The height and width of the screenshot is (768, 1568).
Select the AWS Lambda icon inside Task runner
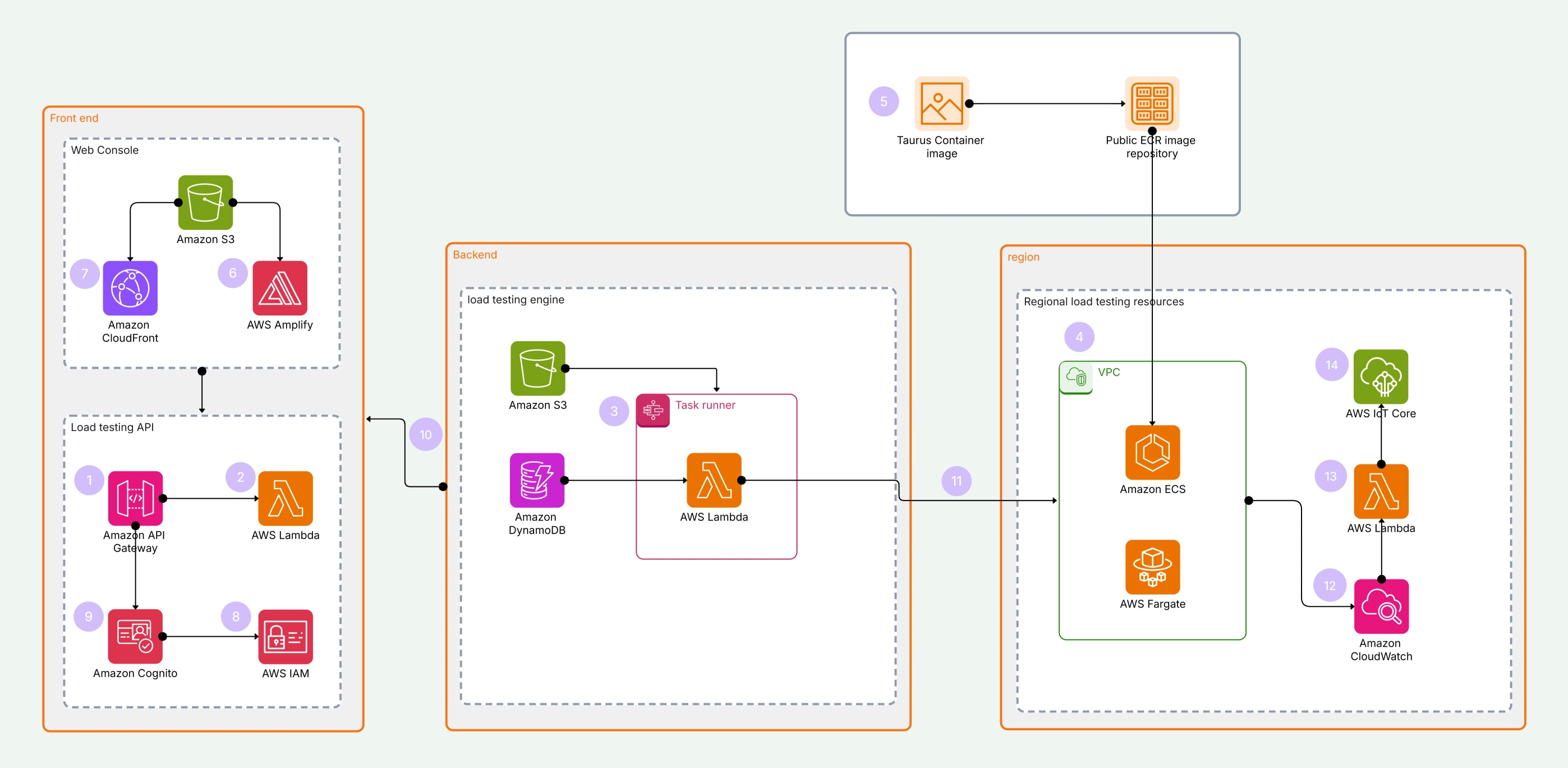point(714,481)
